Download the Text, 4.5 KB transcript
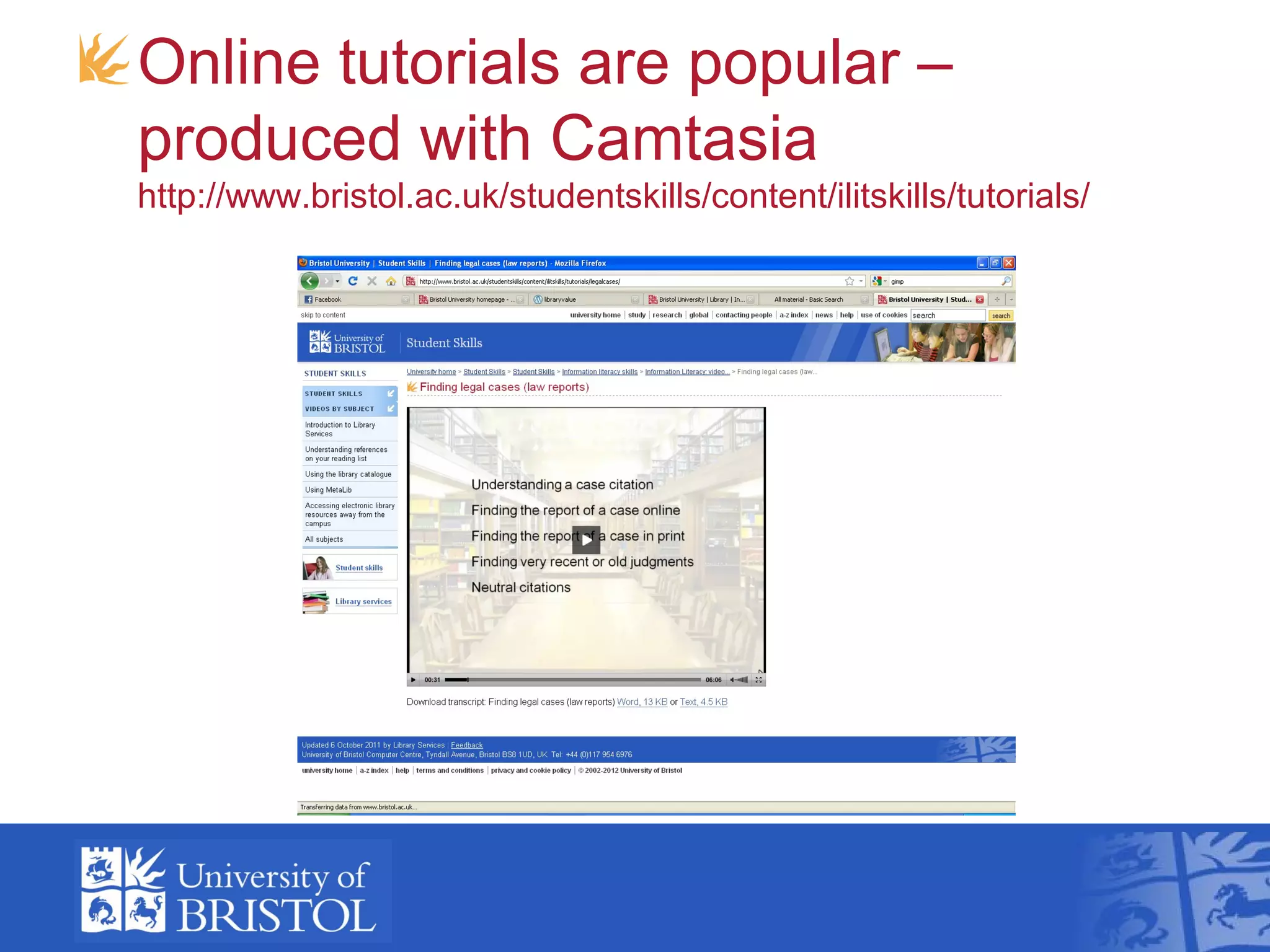 (703, 702)
